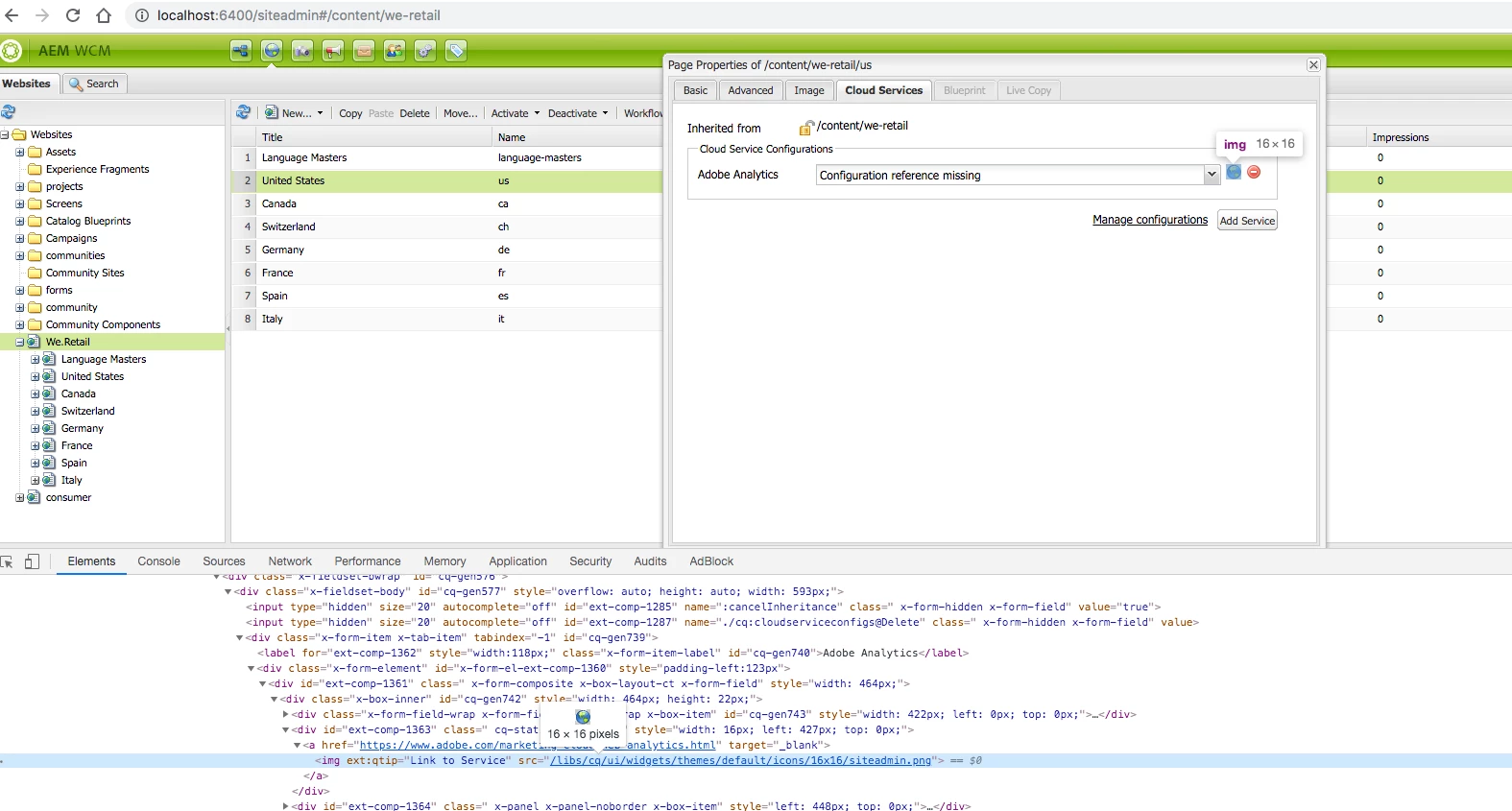The image size is (1512, 811).
Task: Open the DevTools Console tab
Action: 158,561
